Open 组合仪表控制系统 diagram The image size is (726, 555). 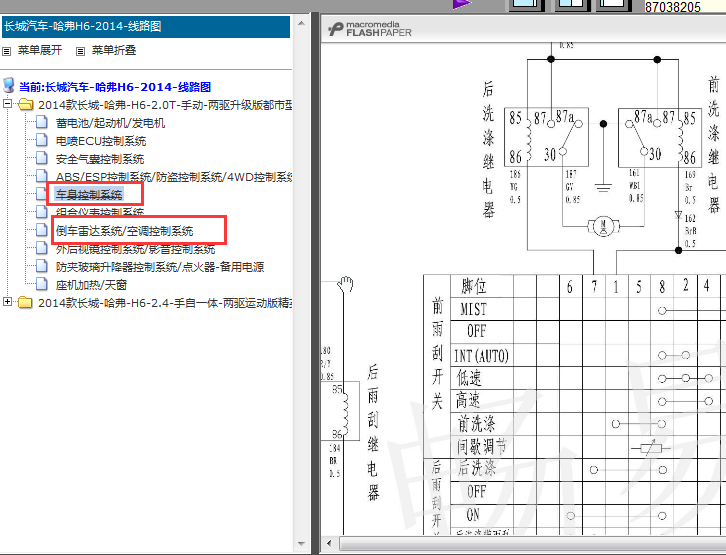100,212
